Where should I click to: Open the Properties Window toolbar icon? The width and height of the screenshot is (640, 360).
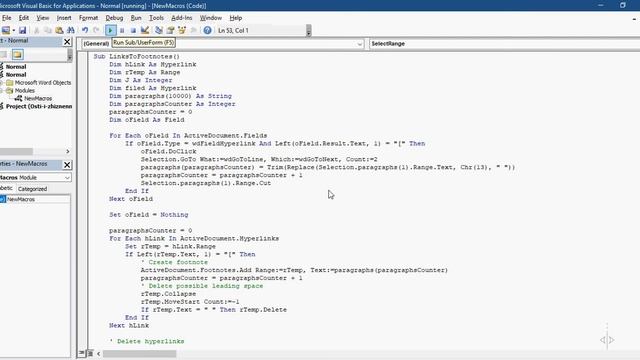pyautogui.click(x=170, y=30)
